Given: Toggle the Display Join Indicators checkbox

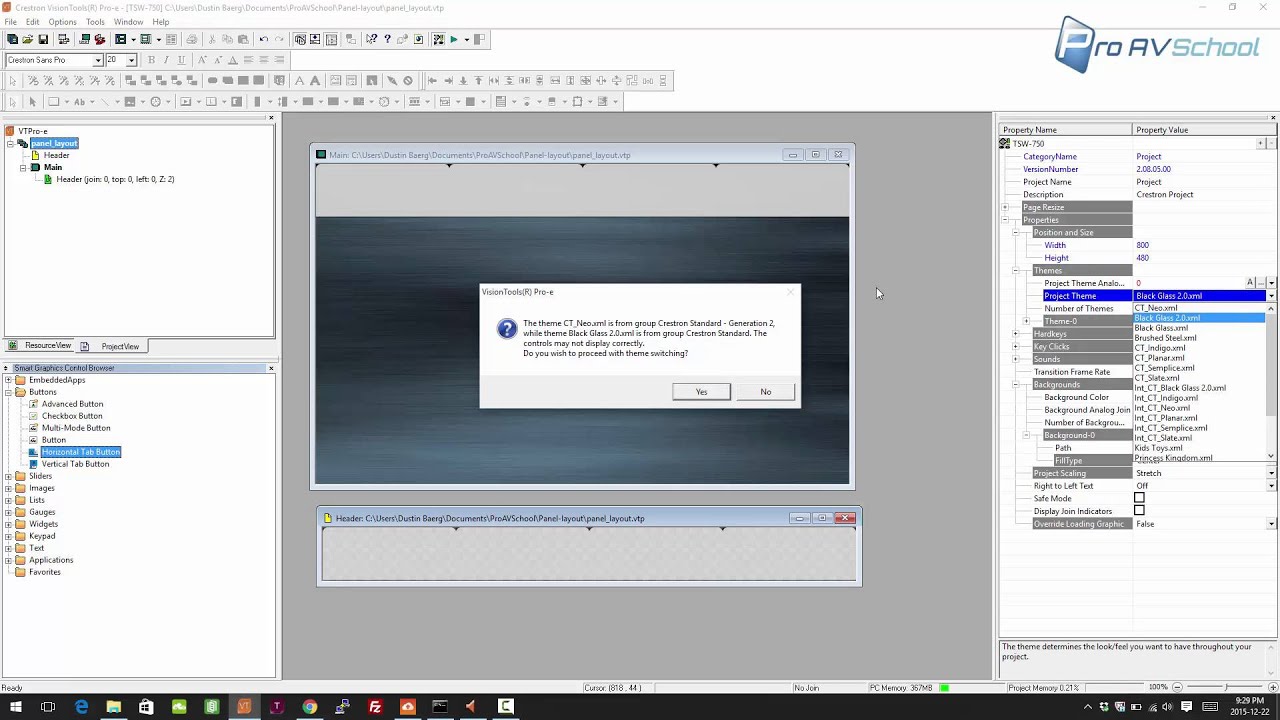Looking at the screenshot, I should pos(1139,511).
